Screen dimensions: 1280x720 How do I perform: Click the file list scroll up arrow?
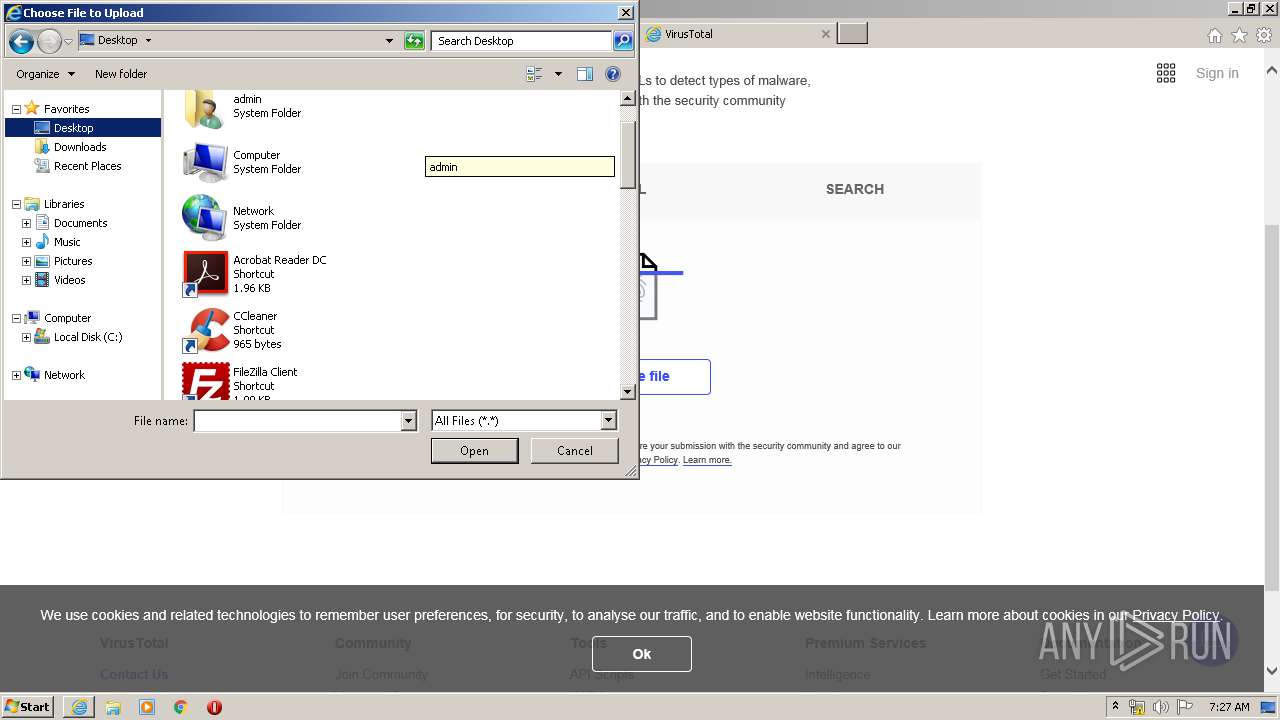click(x=628, y=98)
